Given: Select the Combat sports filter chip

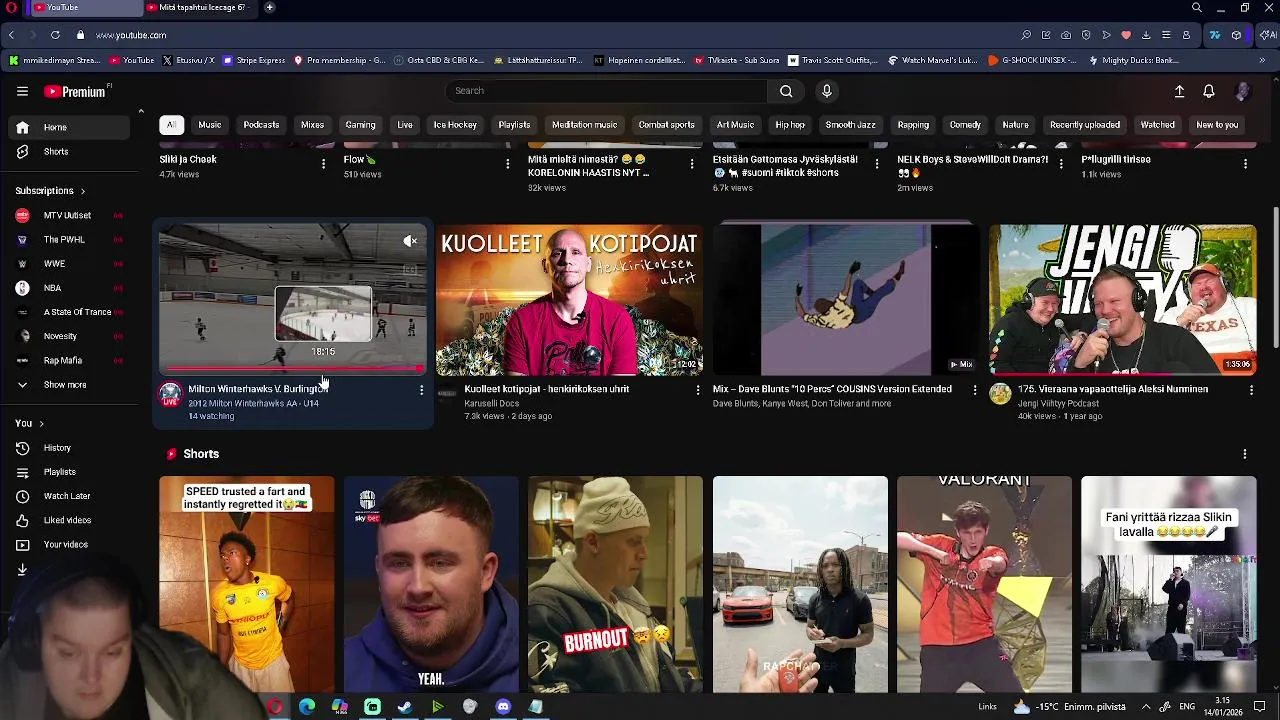Looking at the screenshot, I should pos(667,125).
